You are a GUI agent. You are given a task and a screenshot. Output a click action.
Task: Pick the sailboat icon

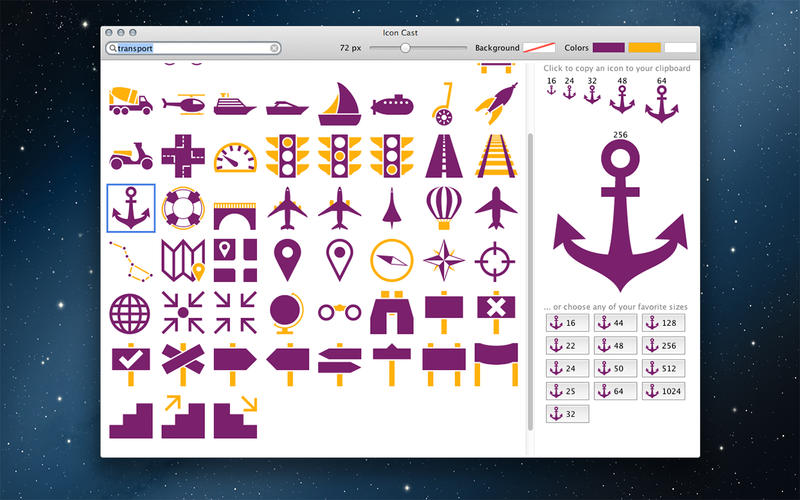coord(339,104)
